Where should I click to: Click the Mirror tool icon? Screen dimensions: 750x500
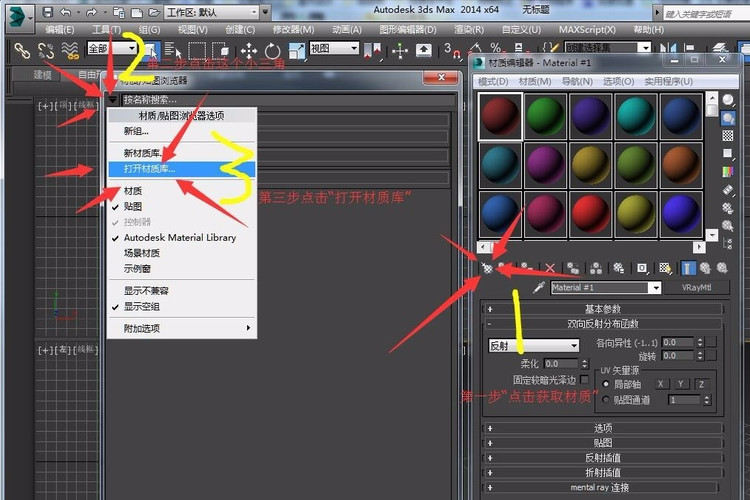(x=668, y=48)
